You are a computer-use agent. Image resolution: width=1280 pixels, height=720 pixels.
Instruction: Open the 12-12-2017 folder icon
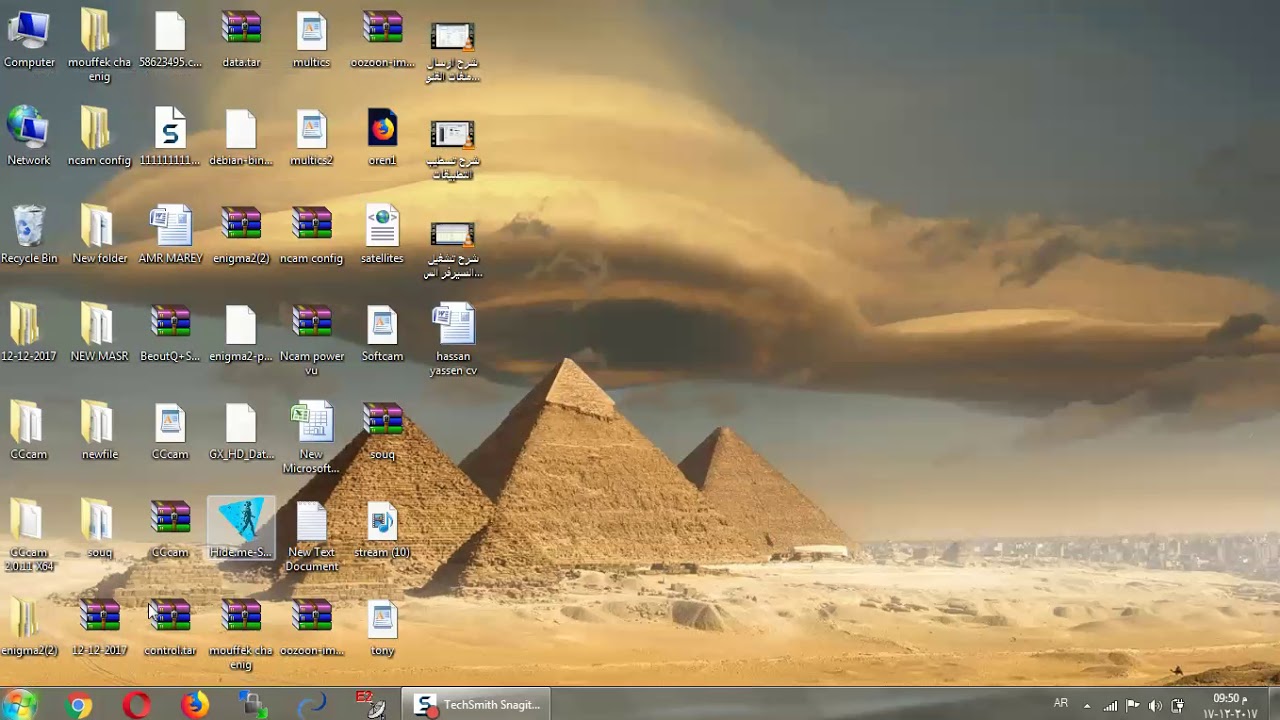[29, 334]
